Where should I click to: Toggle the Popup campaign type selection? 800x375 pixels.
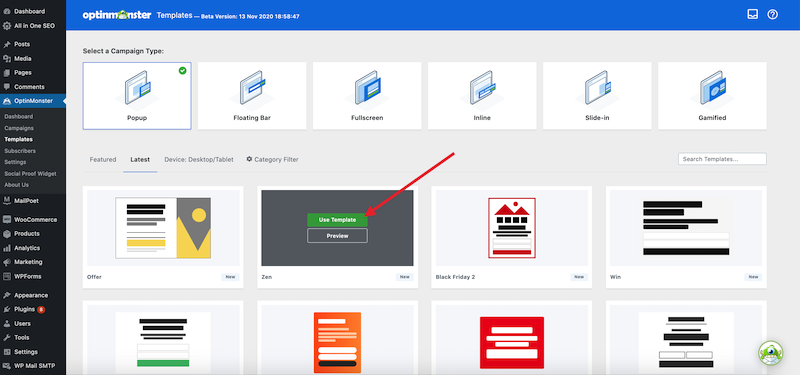[137, 96]
